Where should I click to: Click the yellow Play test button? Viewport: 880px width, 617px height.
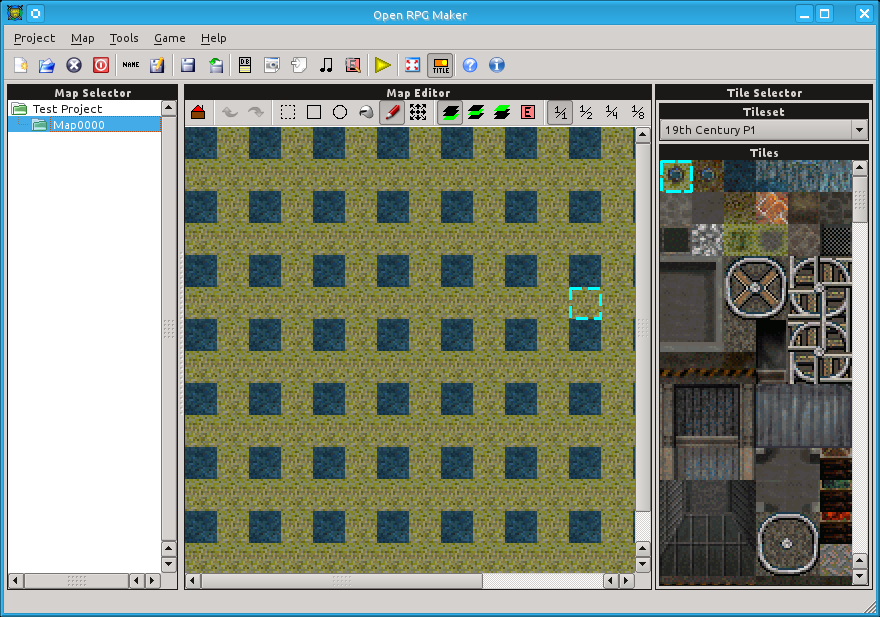[383, 65]
